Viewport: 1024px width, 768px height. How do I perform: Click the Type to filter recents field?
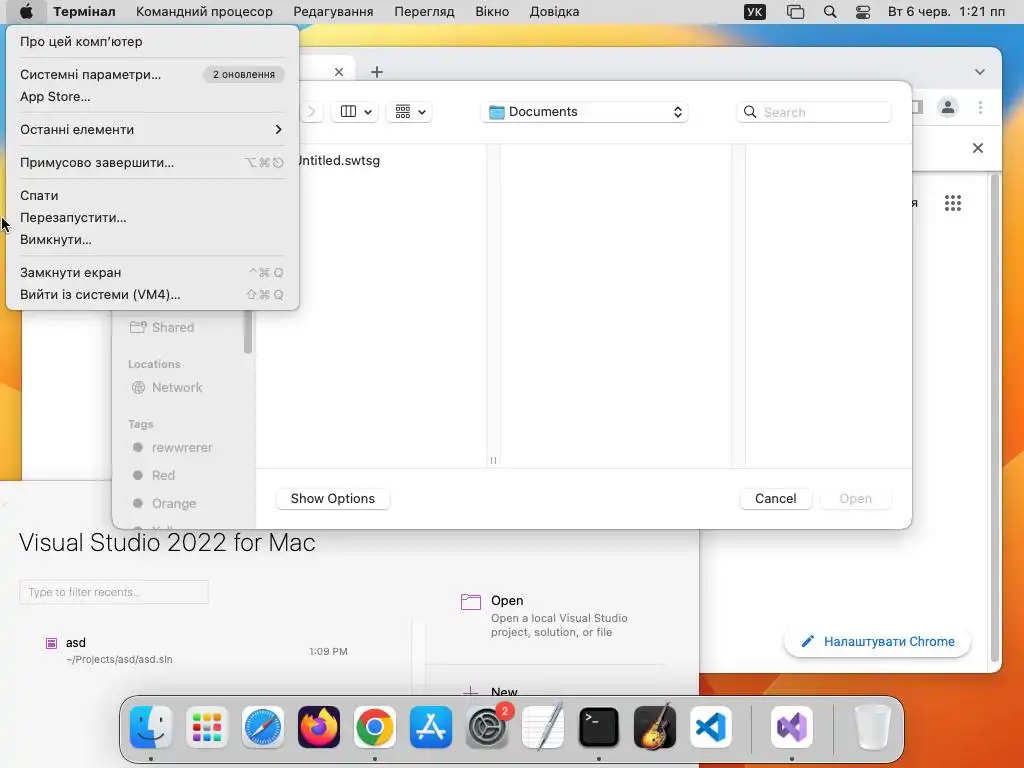114,592
